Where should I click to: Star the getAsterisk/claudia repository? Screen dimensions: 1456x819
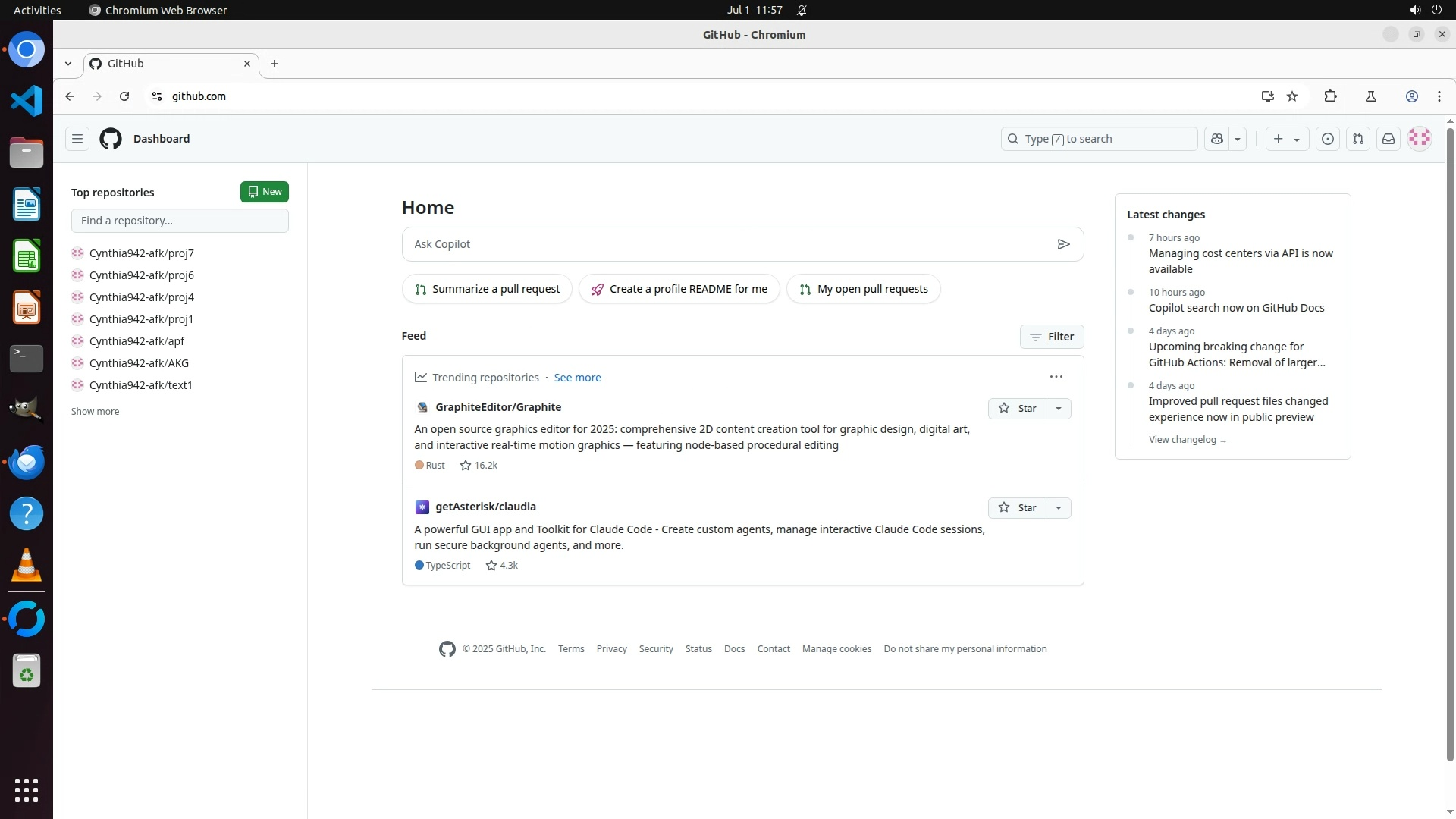pos(1017,507)
